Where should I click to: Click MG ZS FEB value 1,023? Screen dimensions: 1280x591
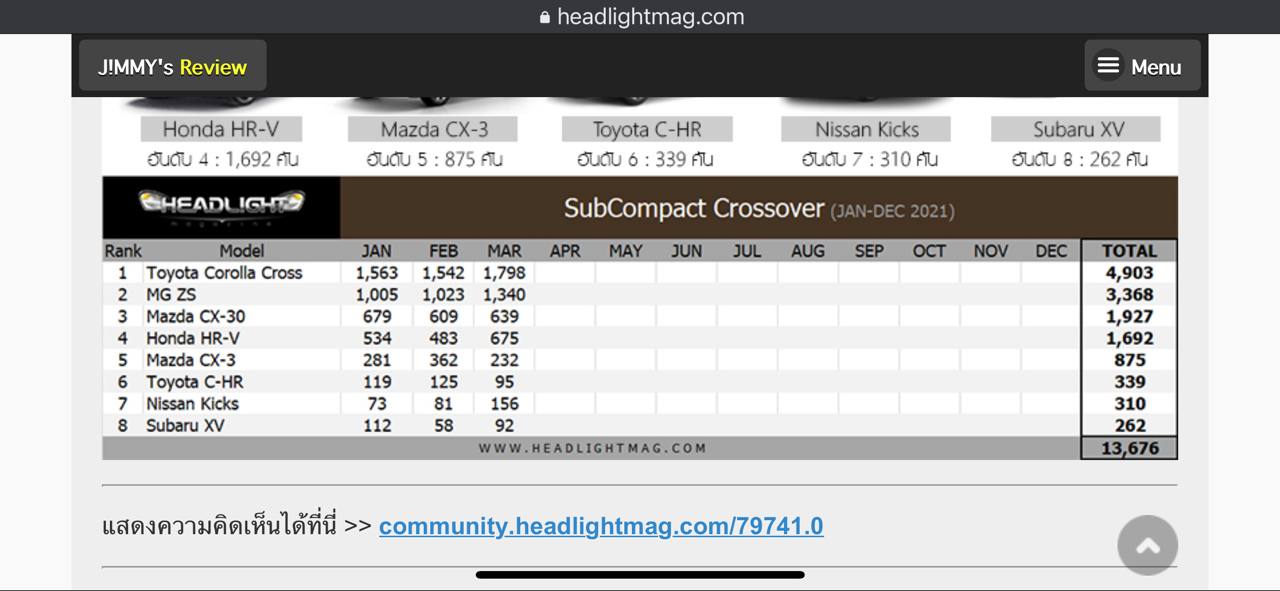(443, 295)
